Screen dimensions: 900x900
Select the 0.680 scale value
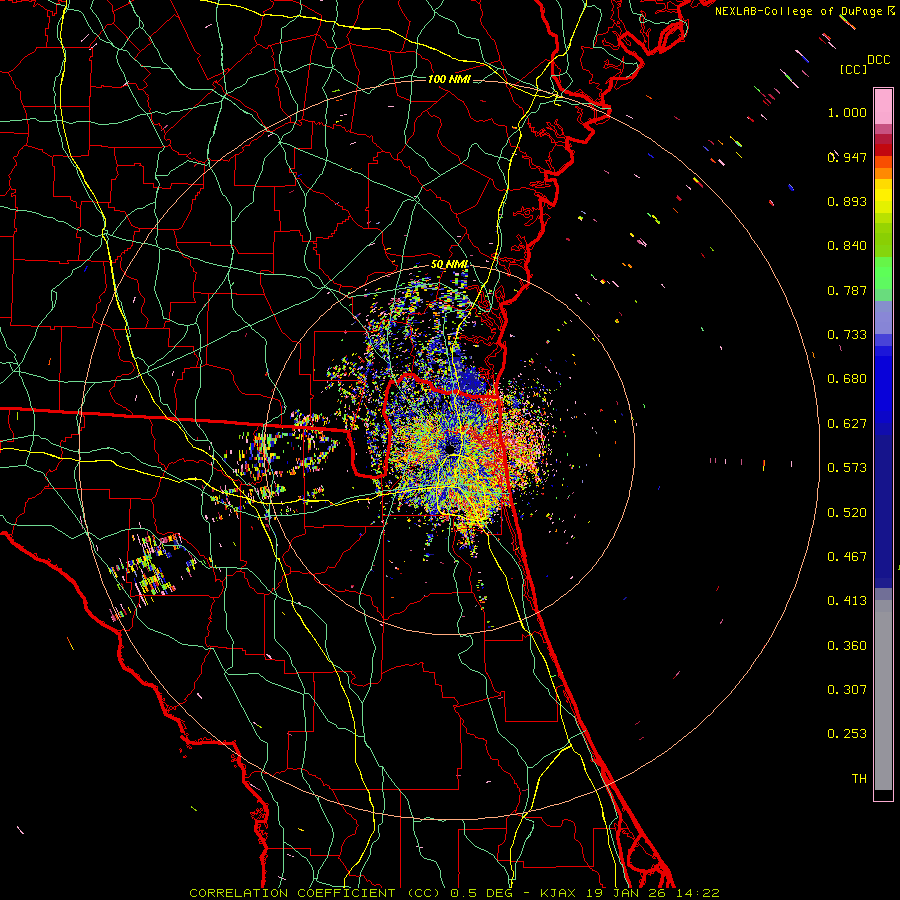(847, 379)
